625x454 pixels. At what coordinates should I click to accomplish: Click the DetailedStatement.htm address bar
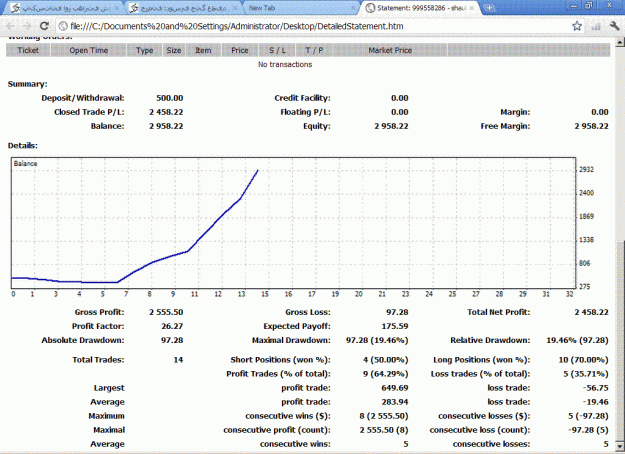(x=319, y=26)
